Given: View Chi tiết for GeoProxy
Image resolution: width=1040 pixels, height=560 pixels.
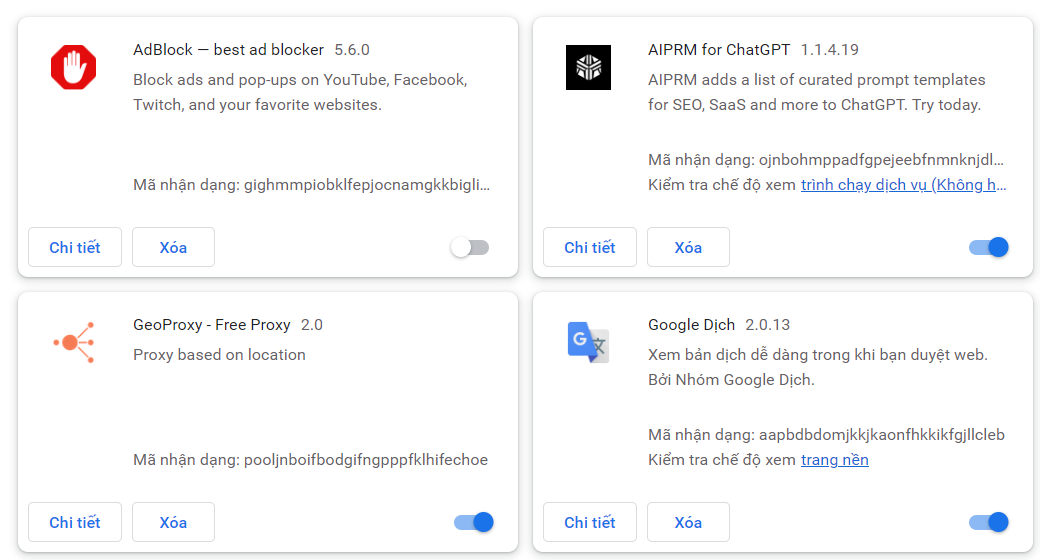Looking at the screenshot, I should 75,522.
